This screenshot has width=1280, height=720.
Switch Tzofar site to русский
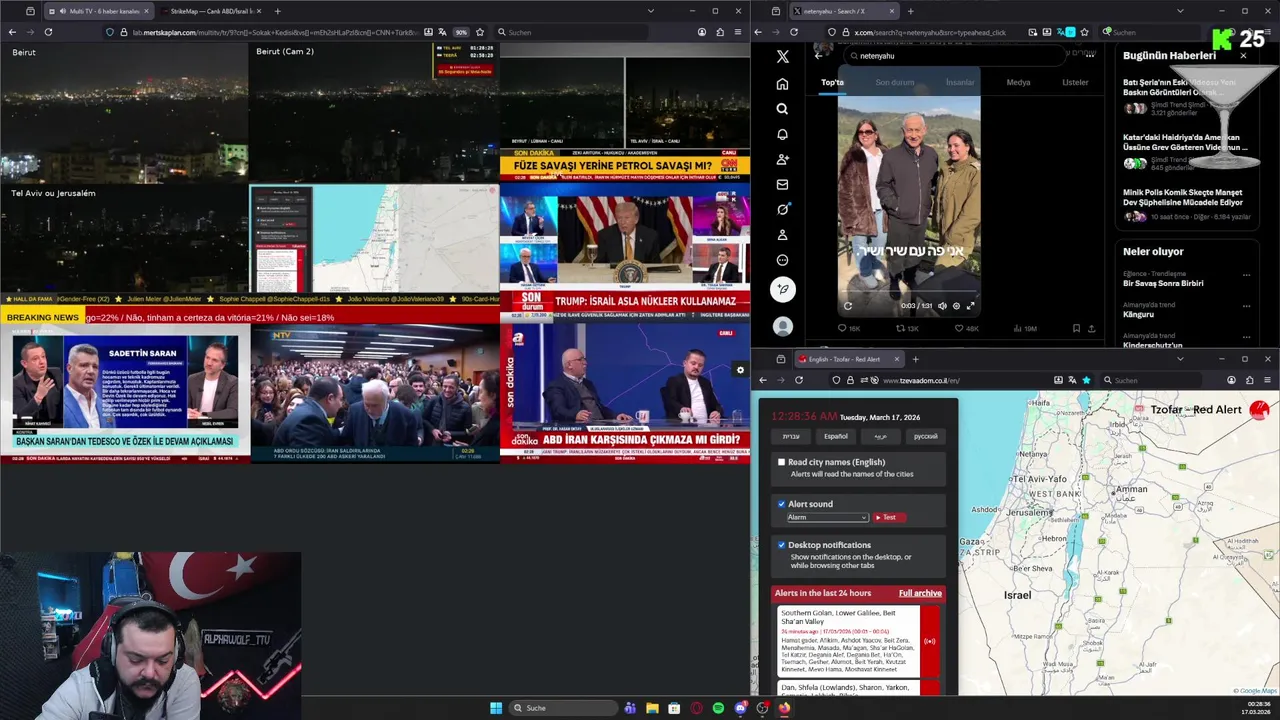[925, 436]
